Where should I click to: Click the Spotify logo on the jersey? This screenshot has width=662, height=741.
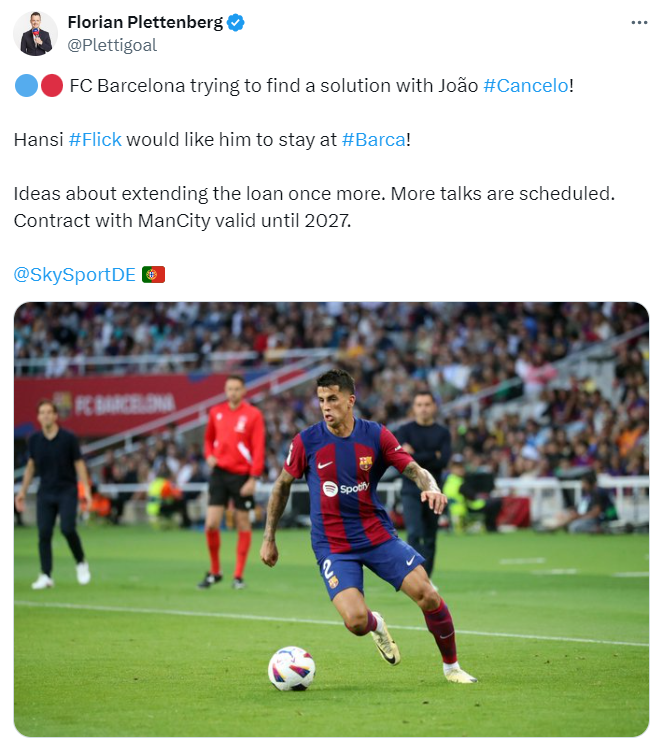[345, 487]
